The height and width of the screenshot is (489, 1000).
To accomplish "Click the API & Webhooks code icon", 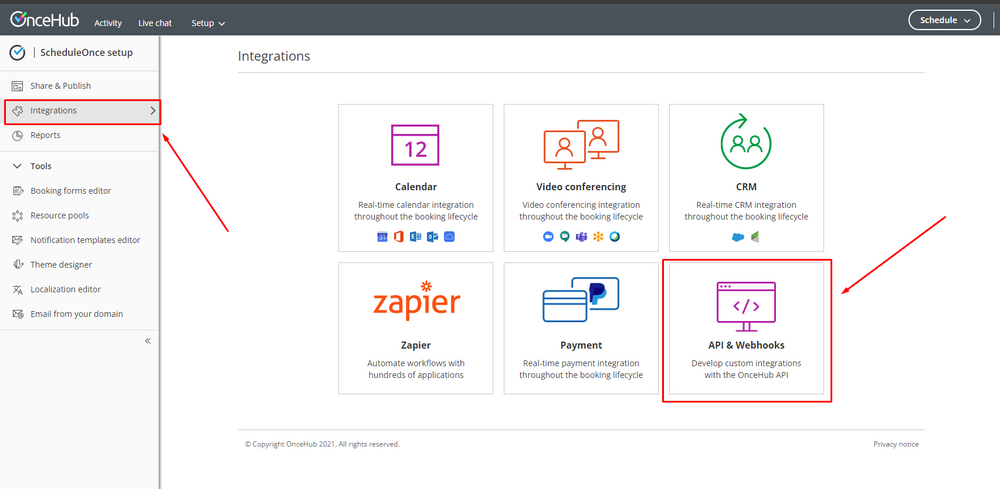I will [x=746, y=307].
